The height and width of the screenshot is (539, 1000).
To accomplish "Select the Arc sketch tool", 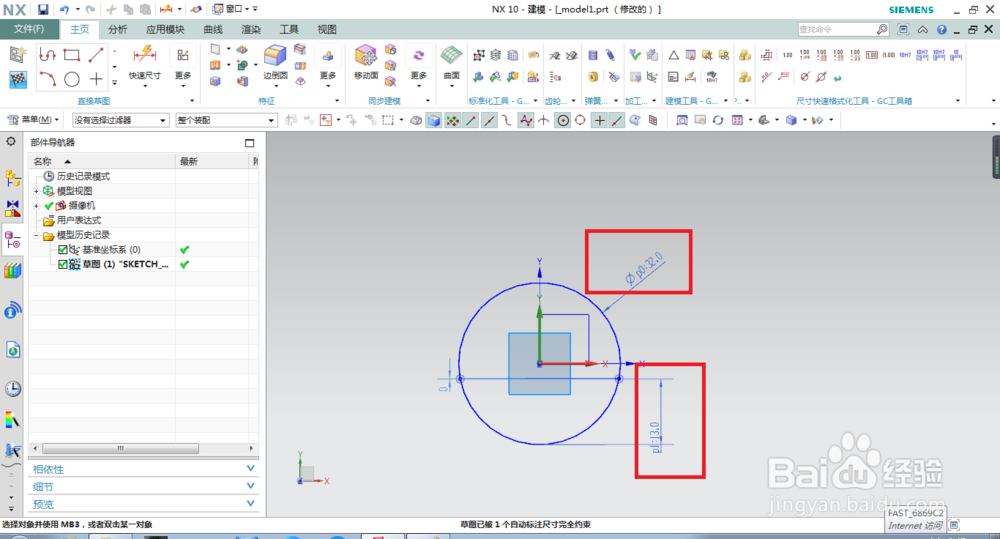I will point(47,79).
